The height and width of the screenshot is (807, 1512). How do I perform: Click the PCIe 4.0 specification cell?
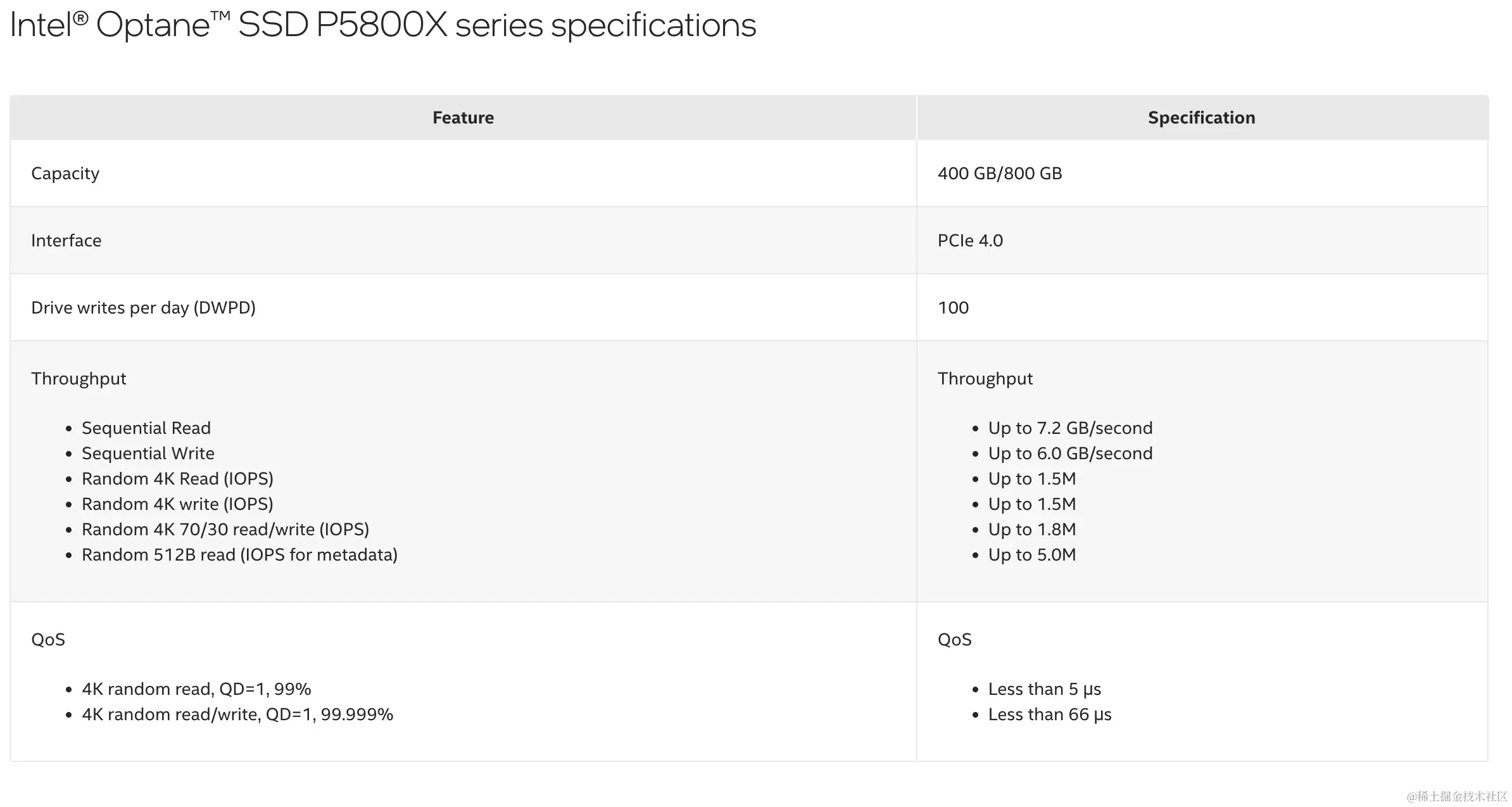pos(970,241)
